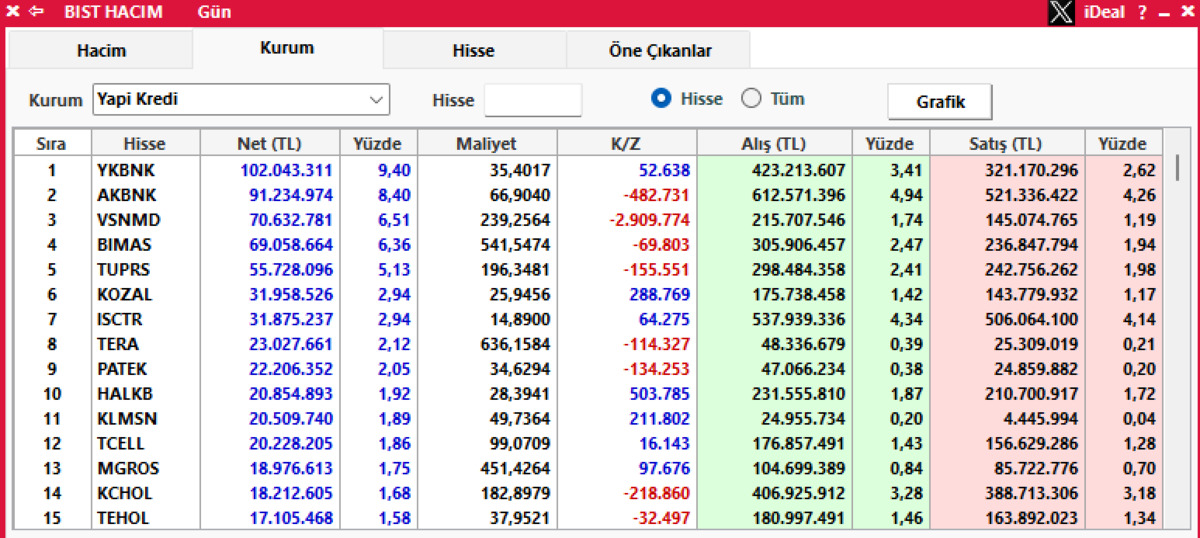The image size is (1200, 538).
Task: Select the KLMSN stock symbol
Action: (127, 419)
